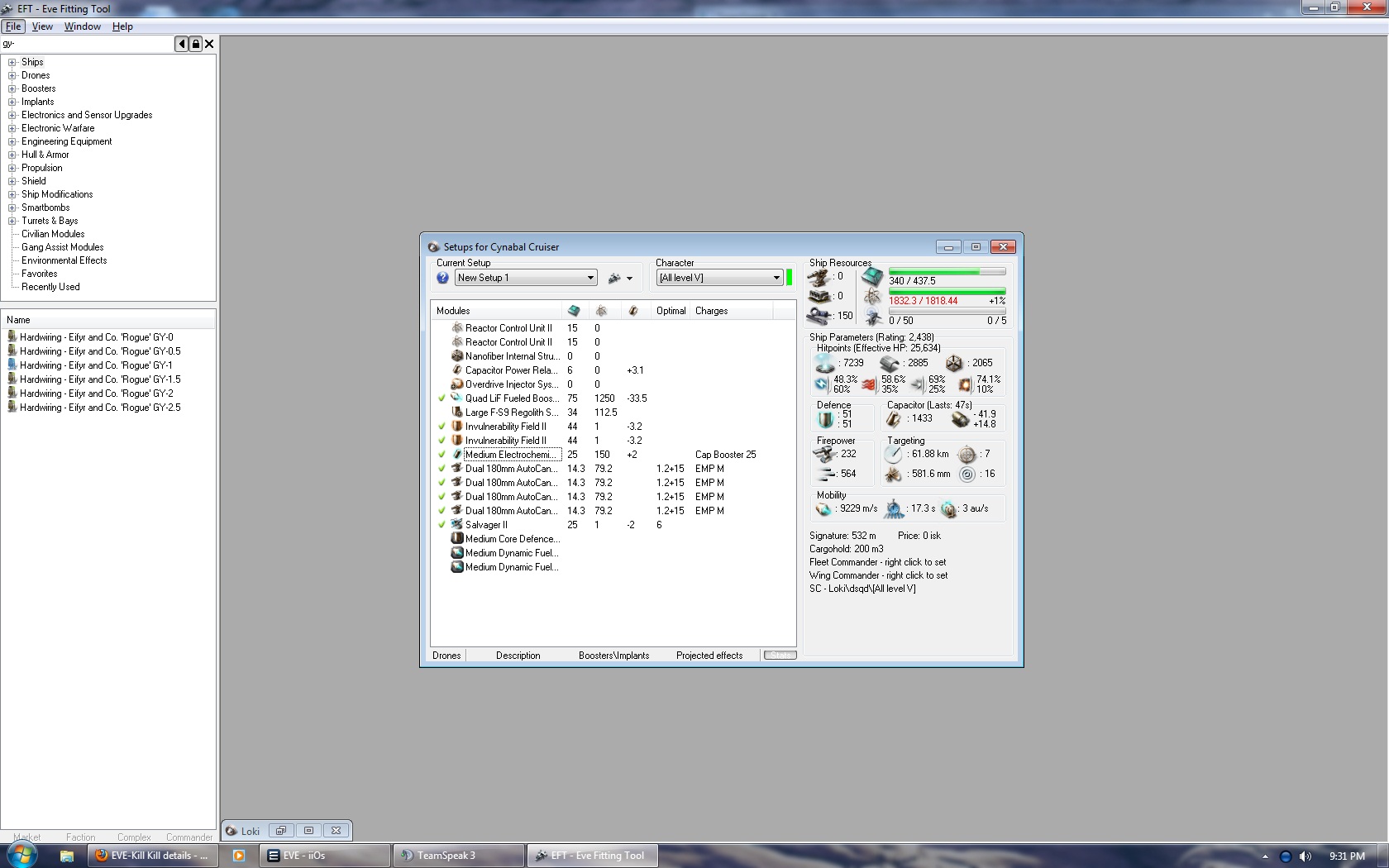Screen dimensions: 1389x868
Task: Toggle the third Dual 180mm AutoCannon checkmark
Action: [x=442, y=497]
